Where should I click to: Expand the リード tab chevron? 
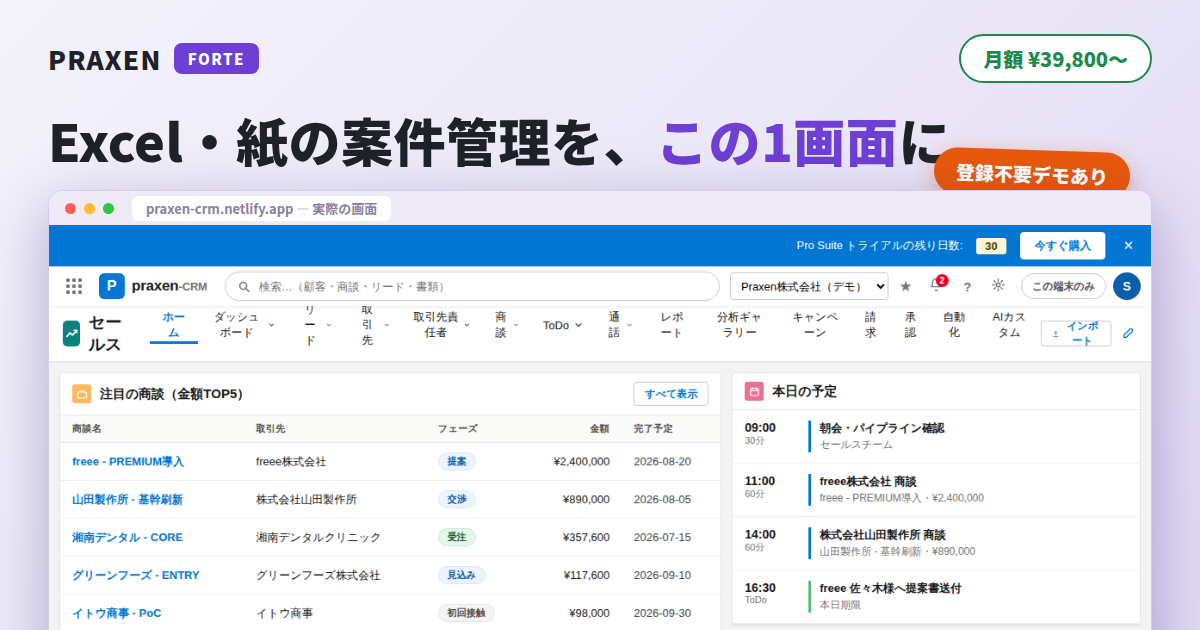(x=329, y=325)
